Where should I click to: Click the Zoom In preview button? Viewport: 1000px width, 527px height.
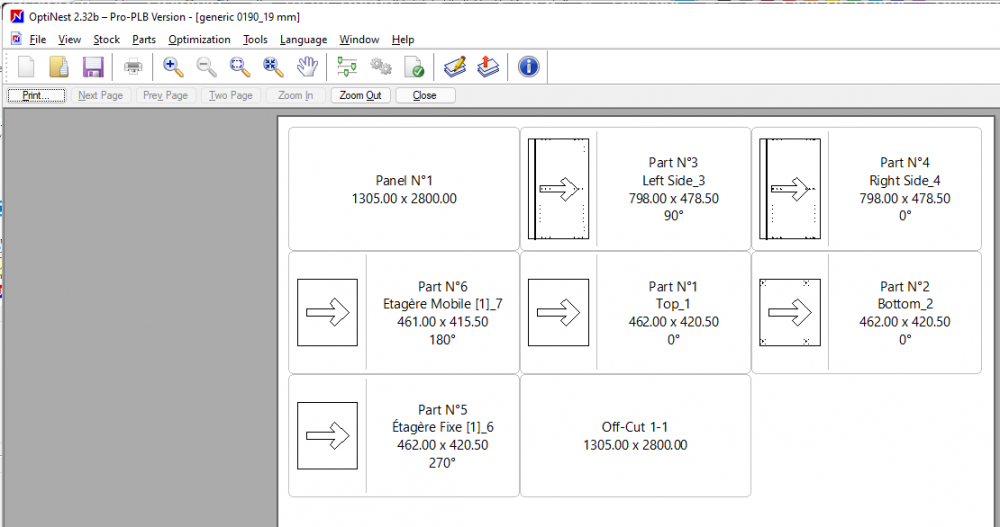pos(295,95)
